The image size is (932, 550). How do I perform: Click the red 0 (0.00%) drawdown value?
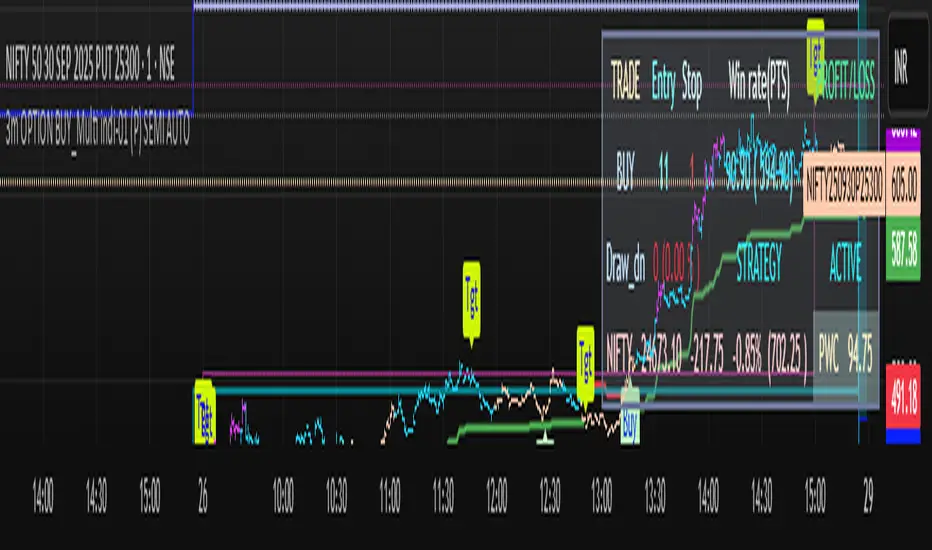[675, 263]
